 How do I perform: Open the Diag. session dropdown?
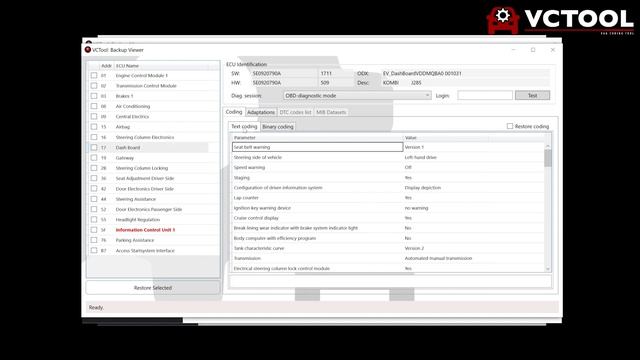(357, 96)
